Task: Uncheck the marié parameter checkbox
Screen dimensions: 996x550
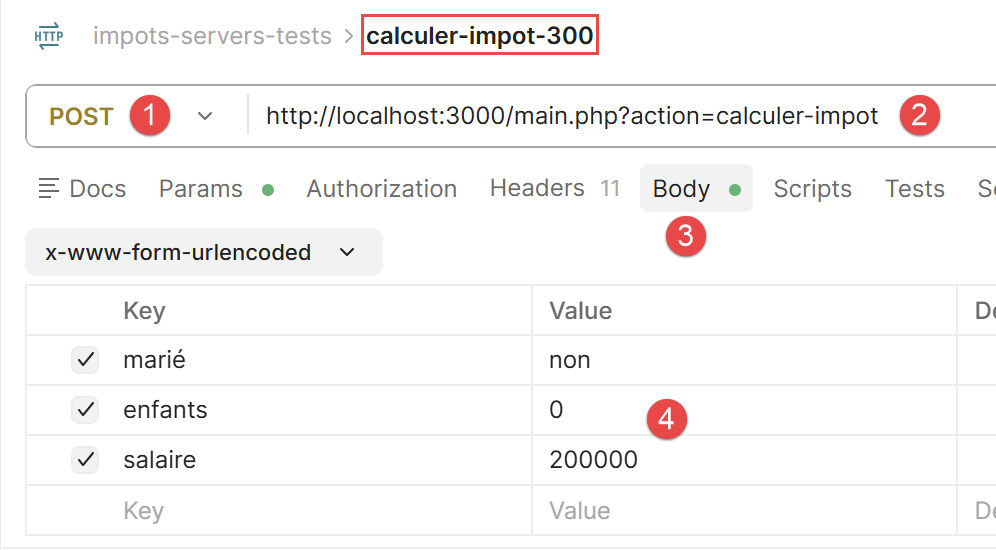Action: 85,360
